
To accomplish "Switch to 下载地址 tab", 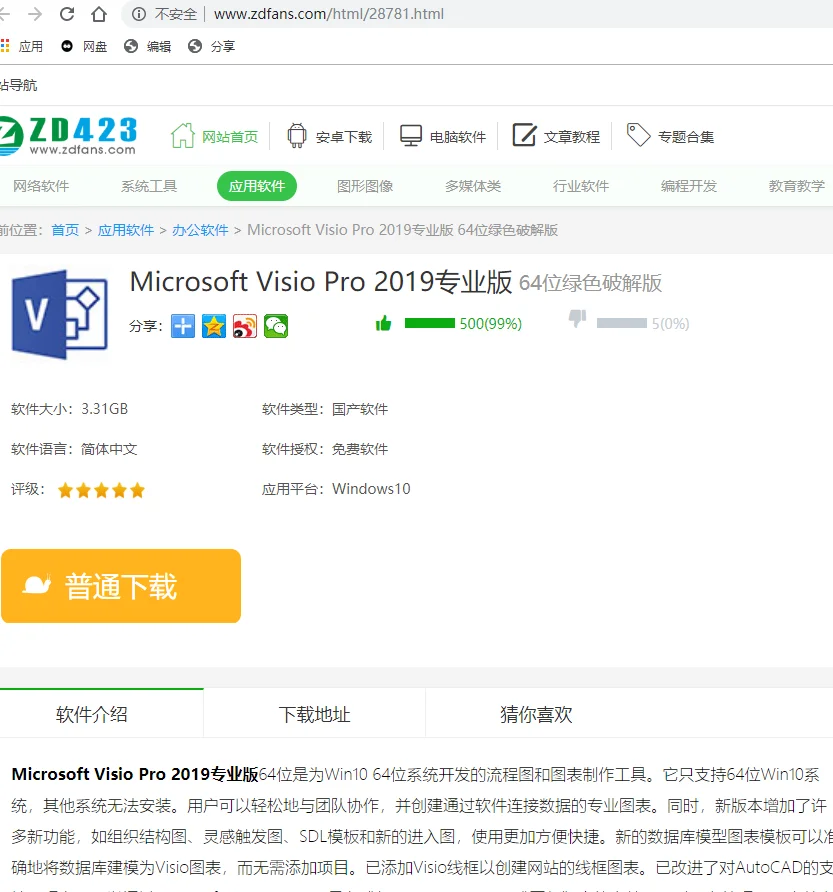I will (x=314, y=714).
